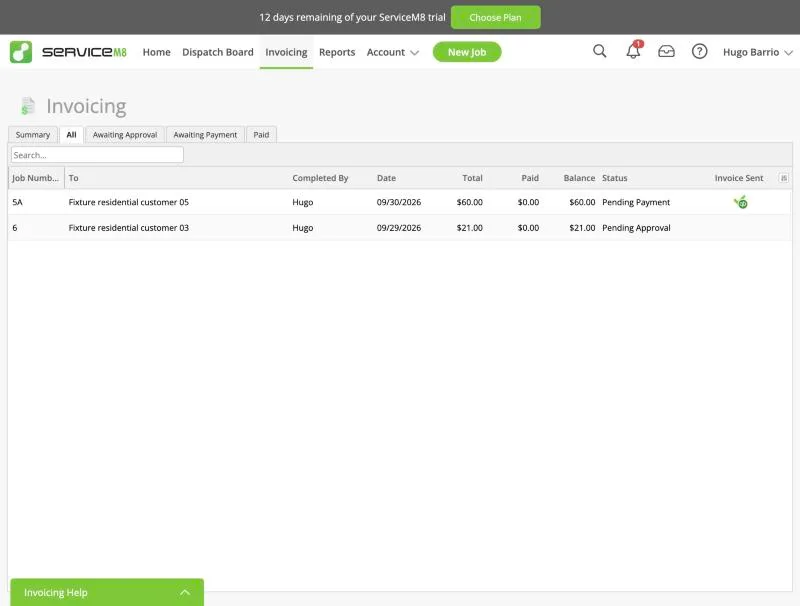The width and height of the screenshot is (800, 606).
Task: Expand the Account dropdown menu
Action: click(392, 52)
